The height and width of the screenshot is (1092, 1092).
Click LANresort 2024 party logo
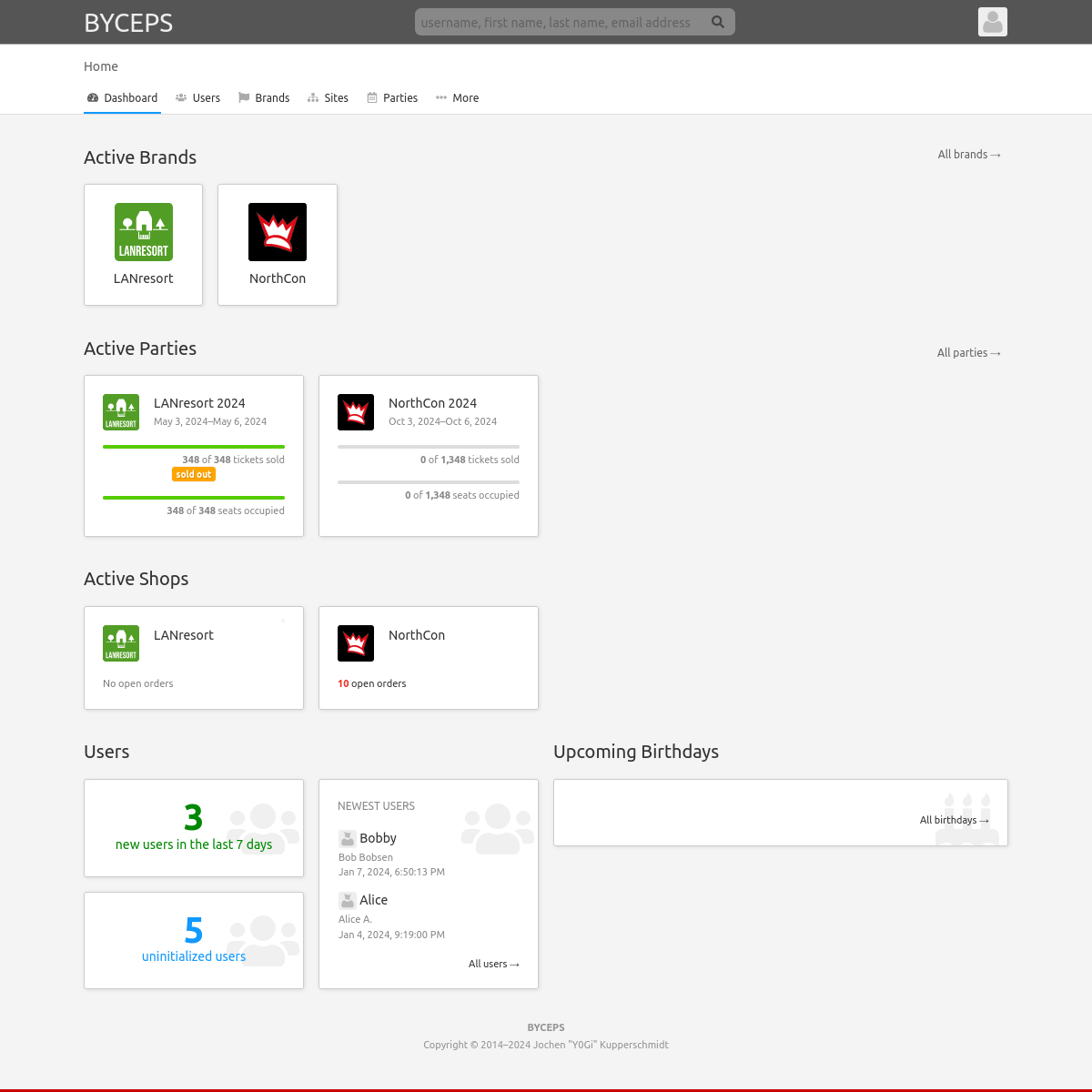121,412
